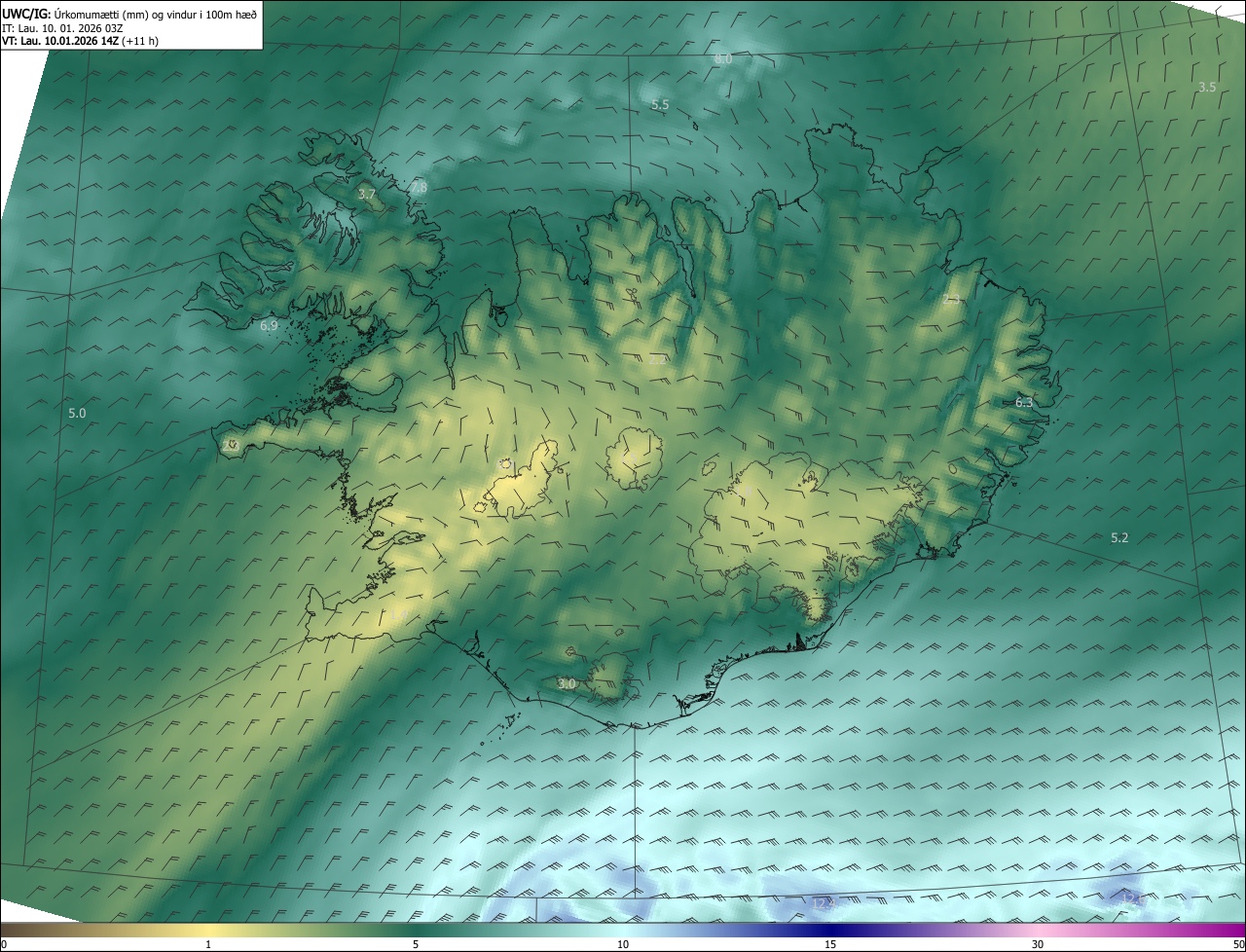Click the '3.7' value in the Westfjords
Viewport: 1246px width, 952px height.
coord(366,195)
